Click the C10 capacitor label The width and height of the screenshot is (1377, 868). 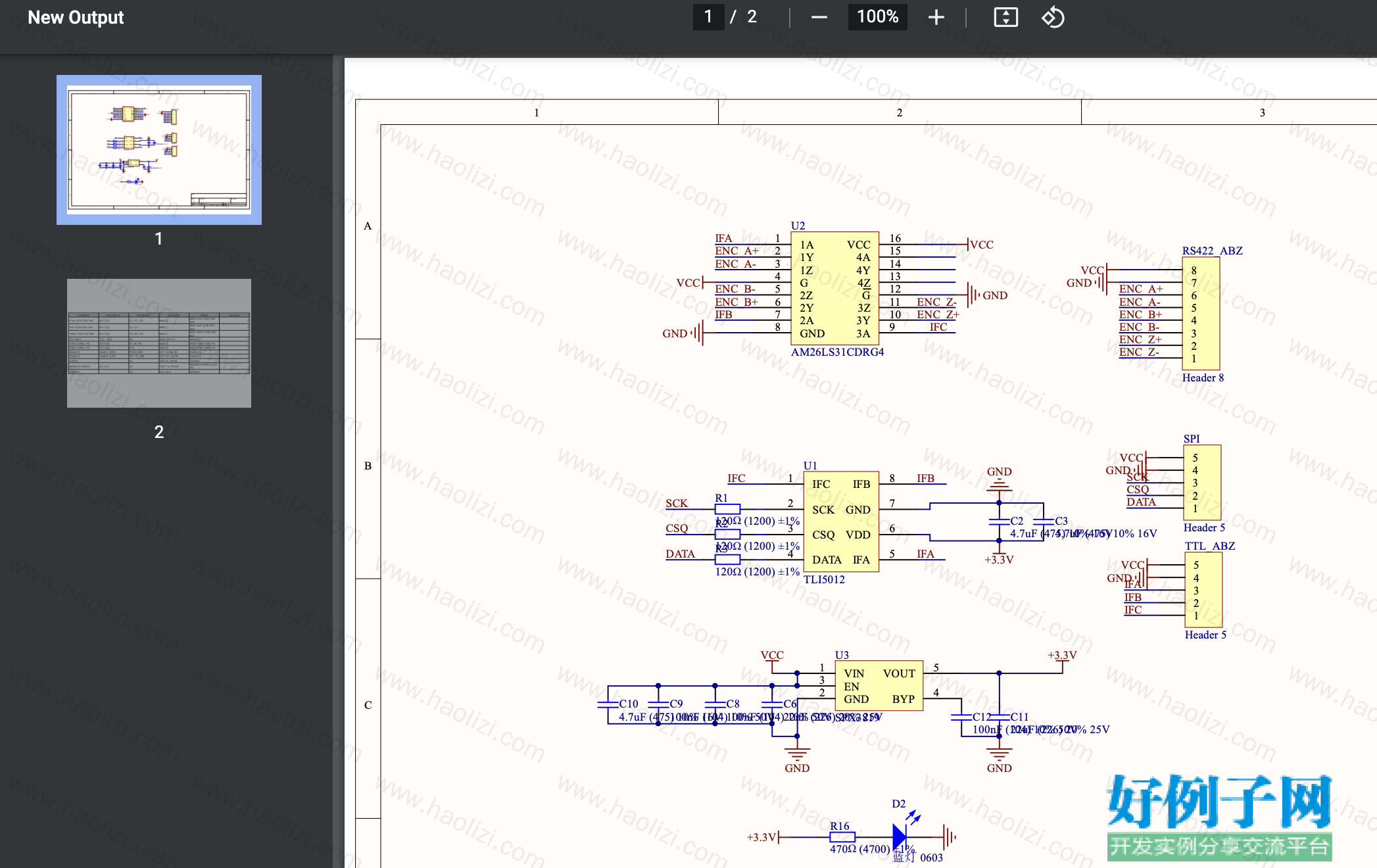(629, 704)
